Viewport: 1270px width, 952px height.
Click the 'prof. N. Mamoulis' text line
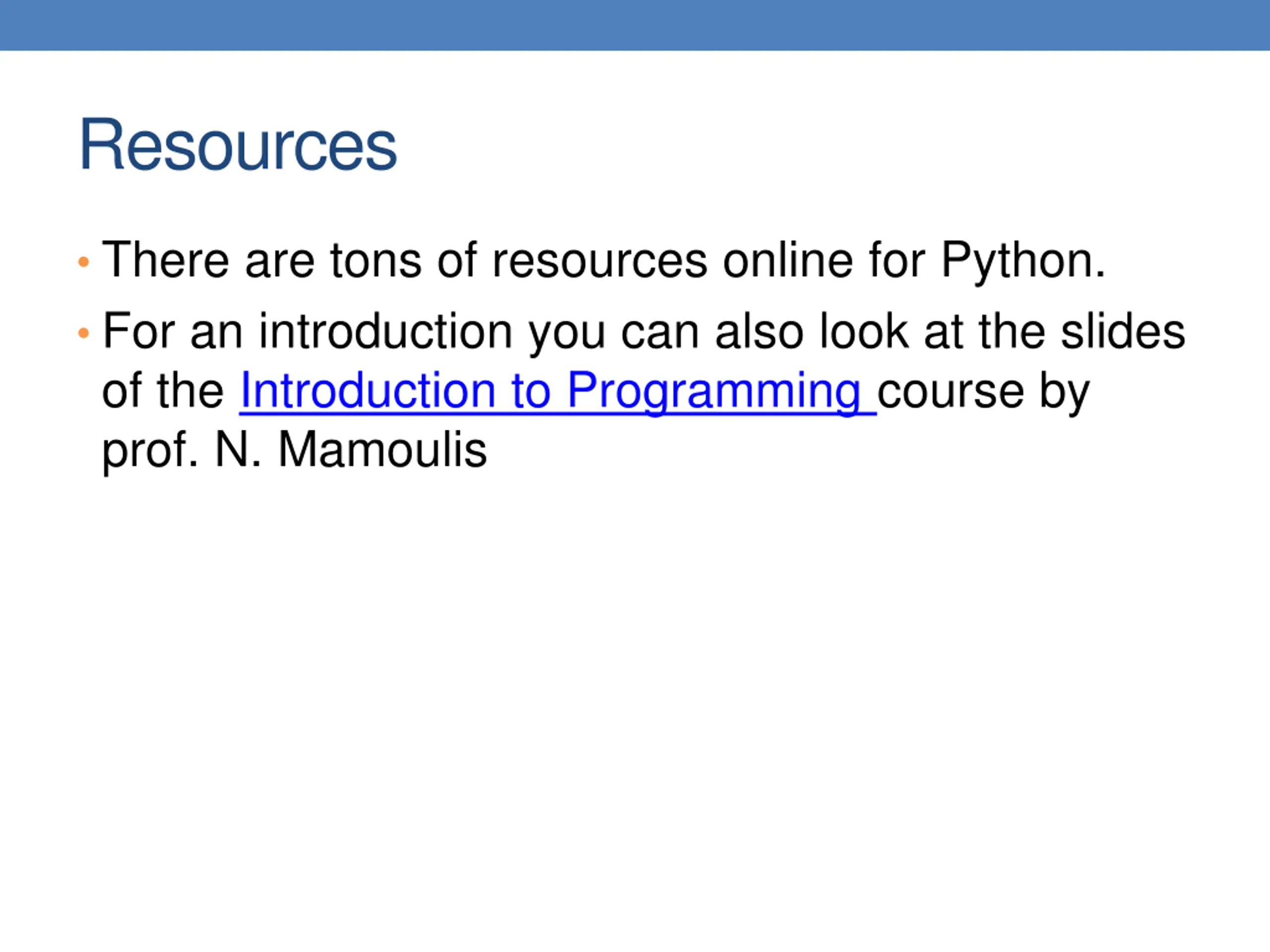pos(295,451)
